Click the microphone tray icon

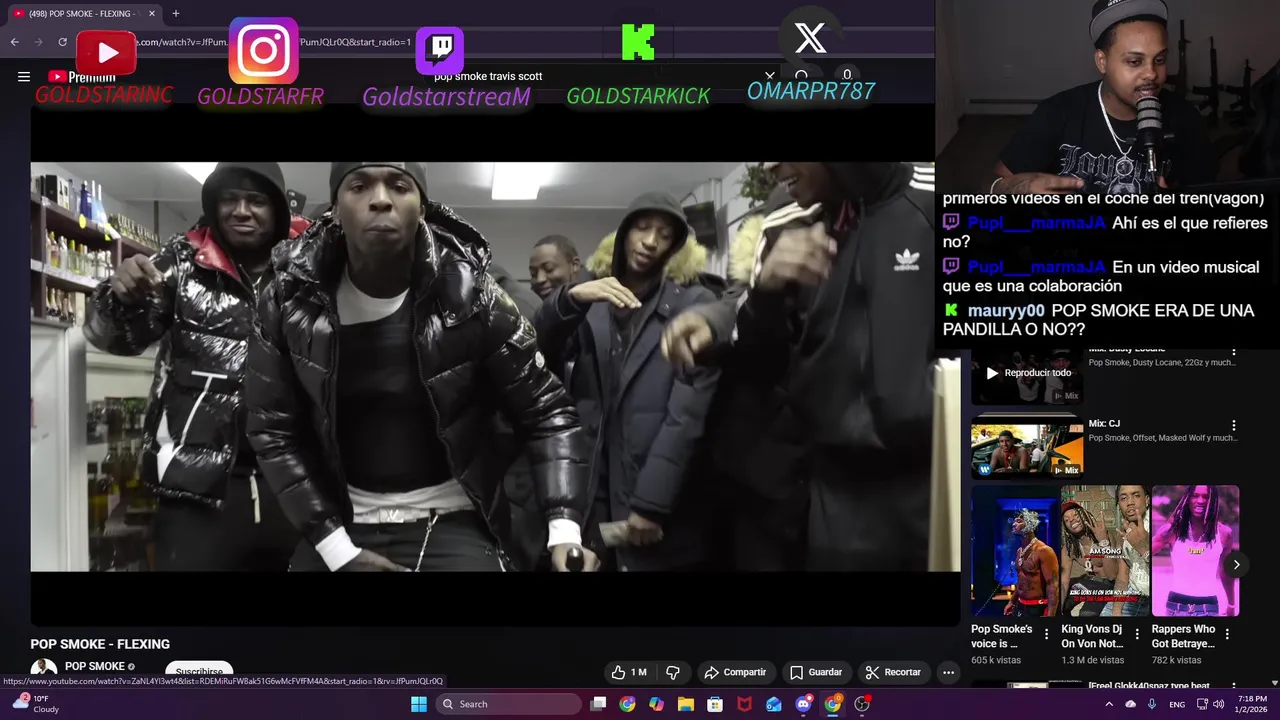1152,704
